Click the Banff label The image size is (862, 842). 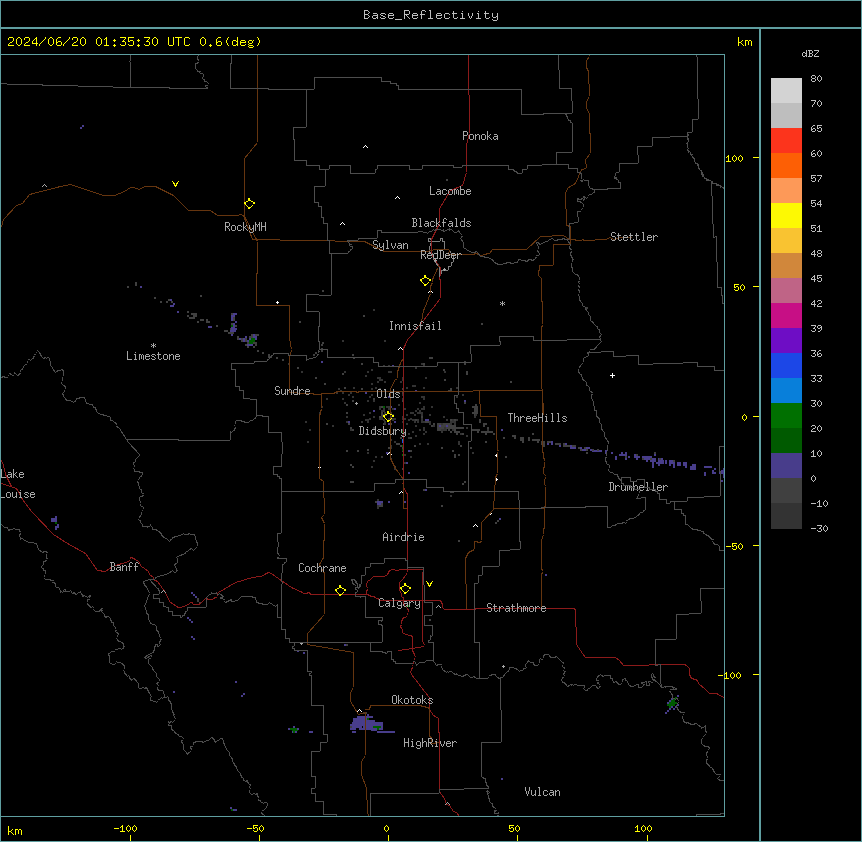124,567
